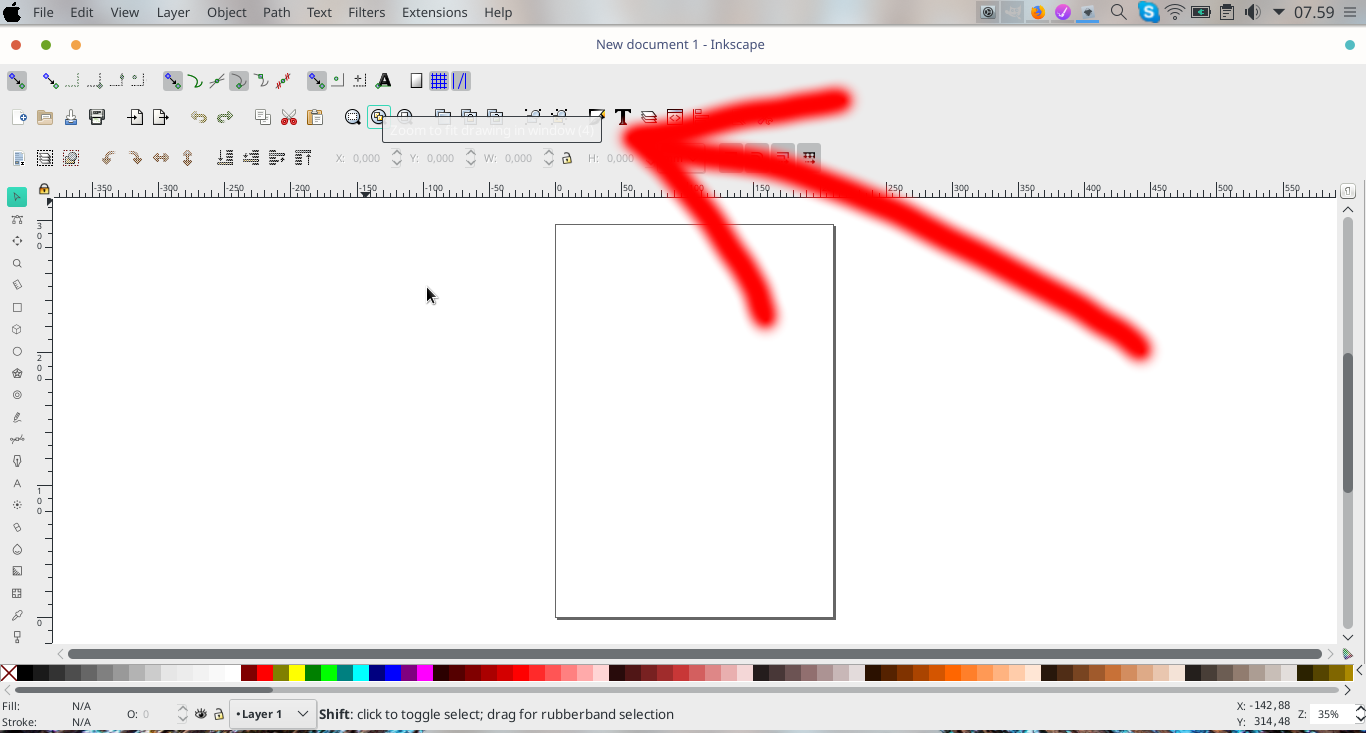The width and height of the screenshot is (1366, 733).
Task: Toggle current layer visibility in status bar
Action: click(x=200, y=714)
